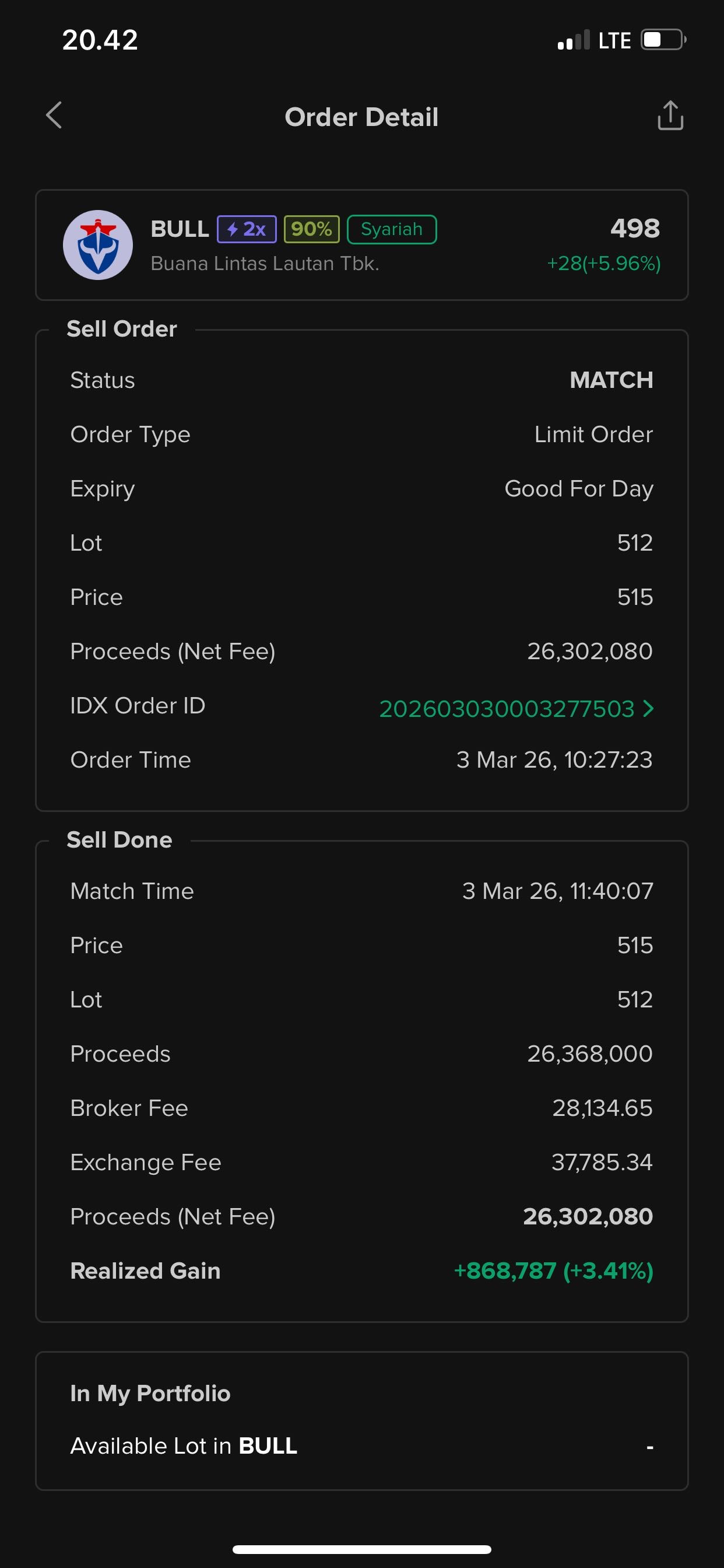Image resolution: width=724 pixels, height=1568 pixels.
Task: Tap the battery status icon
Action: click(x=663, y=40)
